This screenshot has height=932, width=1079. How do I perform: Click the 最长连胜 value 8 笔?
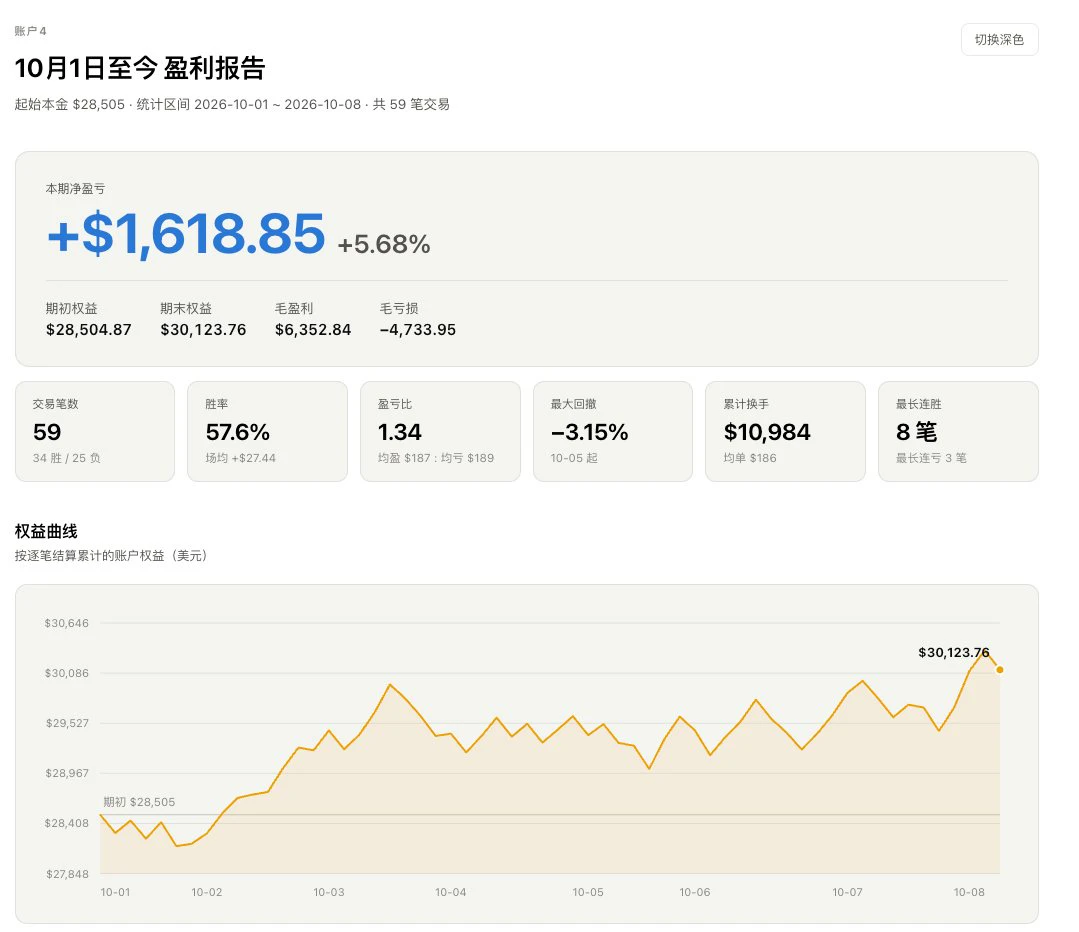point(917,432)
